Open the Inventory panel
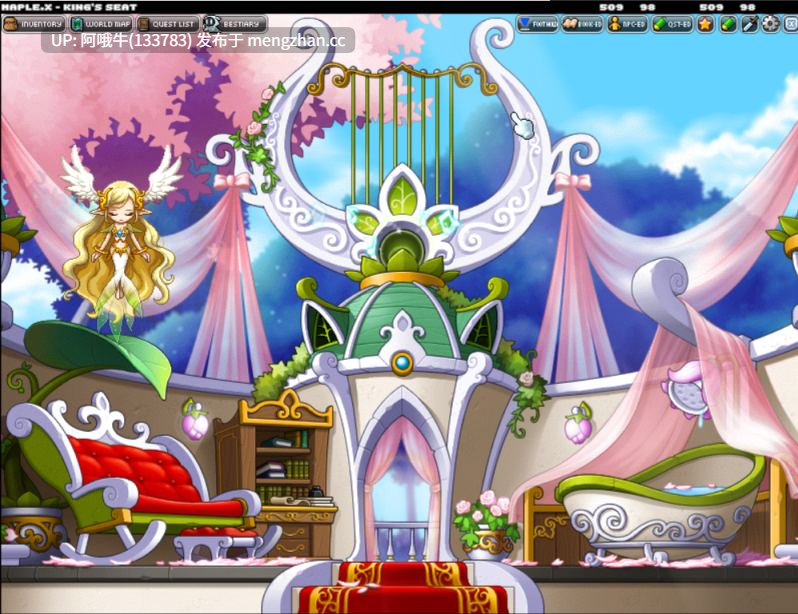Viewport: 798px width, 614px height. tap(34, 24)
